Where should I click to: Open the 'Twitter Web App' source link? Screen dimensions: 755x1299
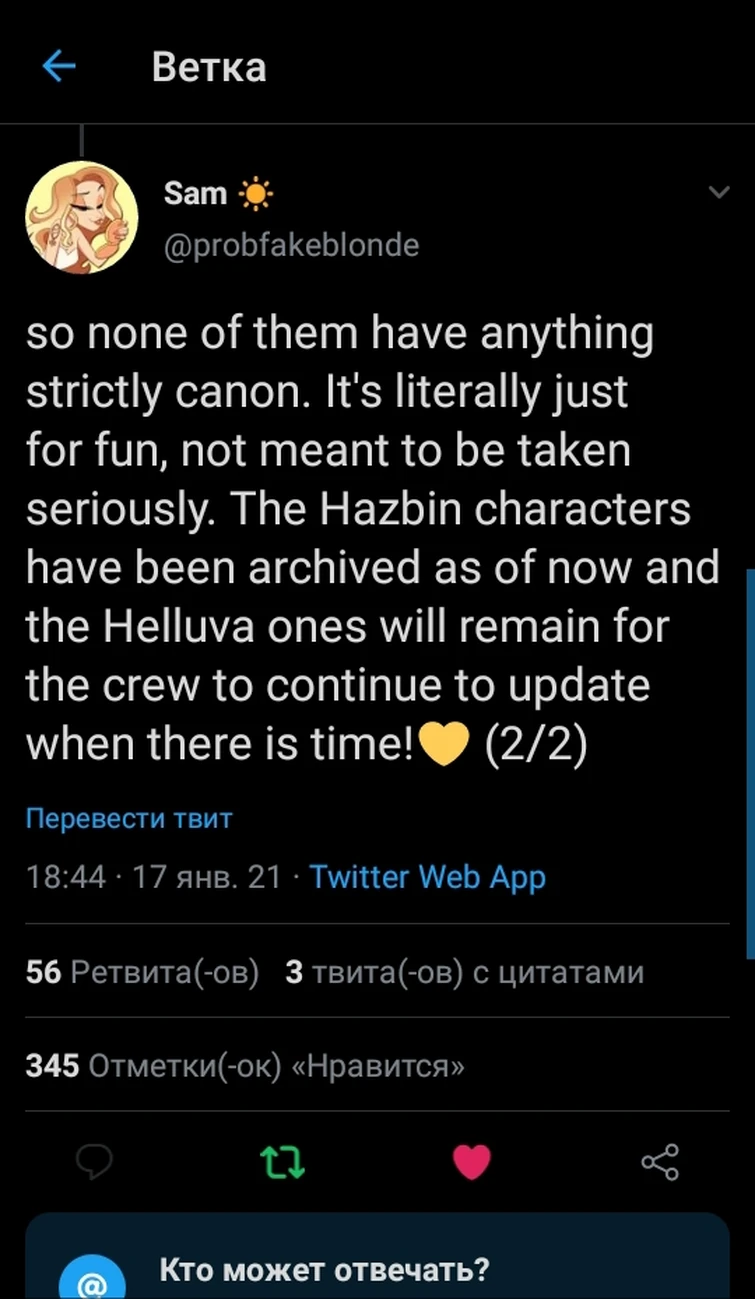point(428,877)
